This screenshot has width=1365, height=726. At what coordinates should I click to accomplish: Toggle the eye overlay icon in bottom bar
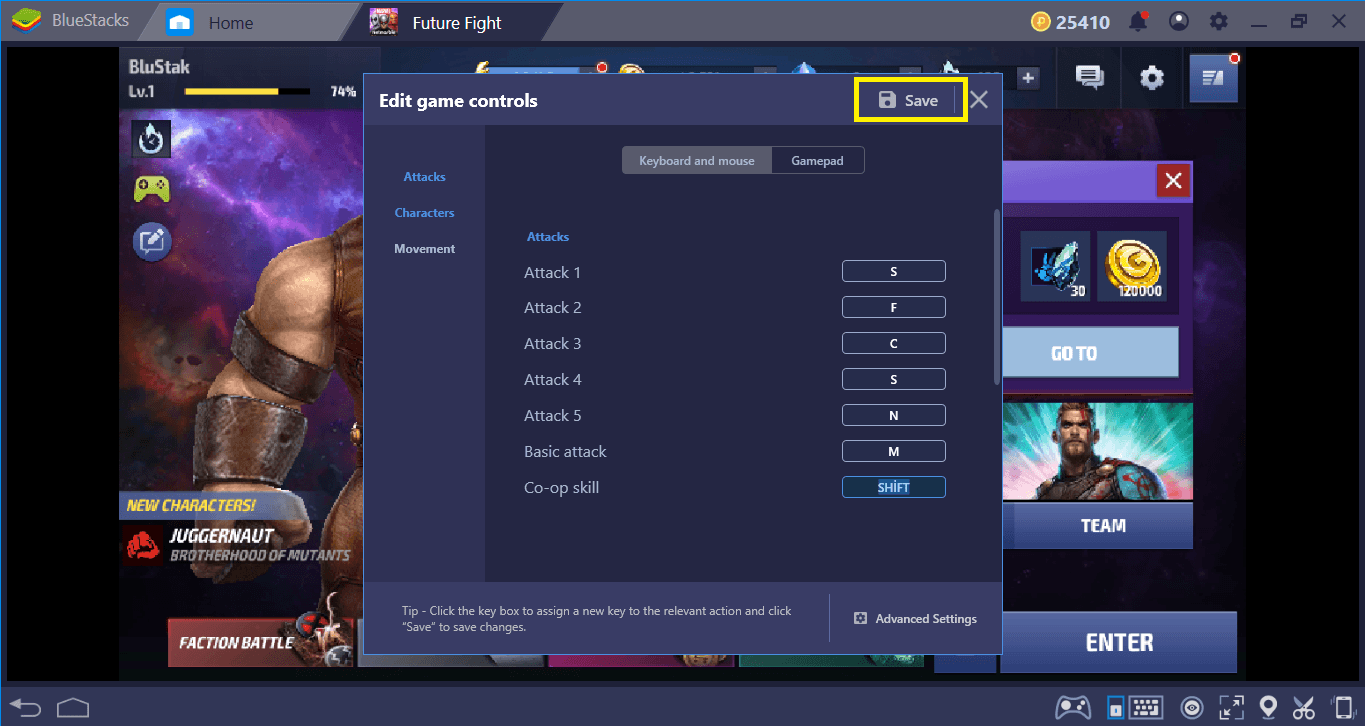pos(1191,707)
